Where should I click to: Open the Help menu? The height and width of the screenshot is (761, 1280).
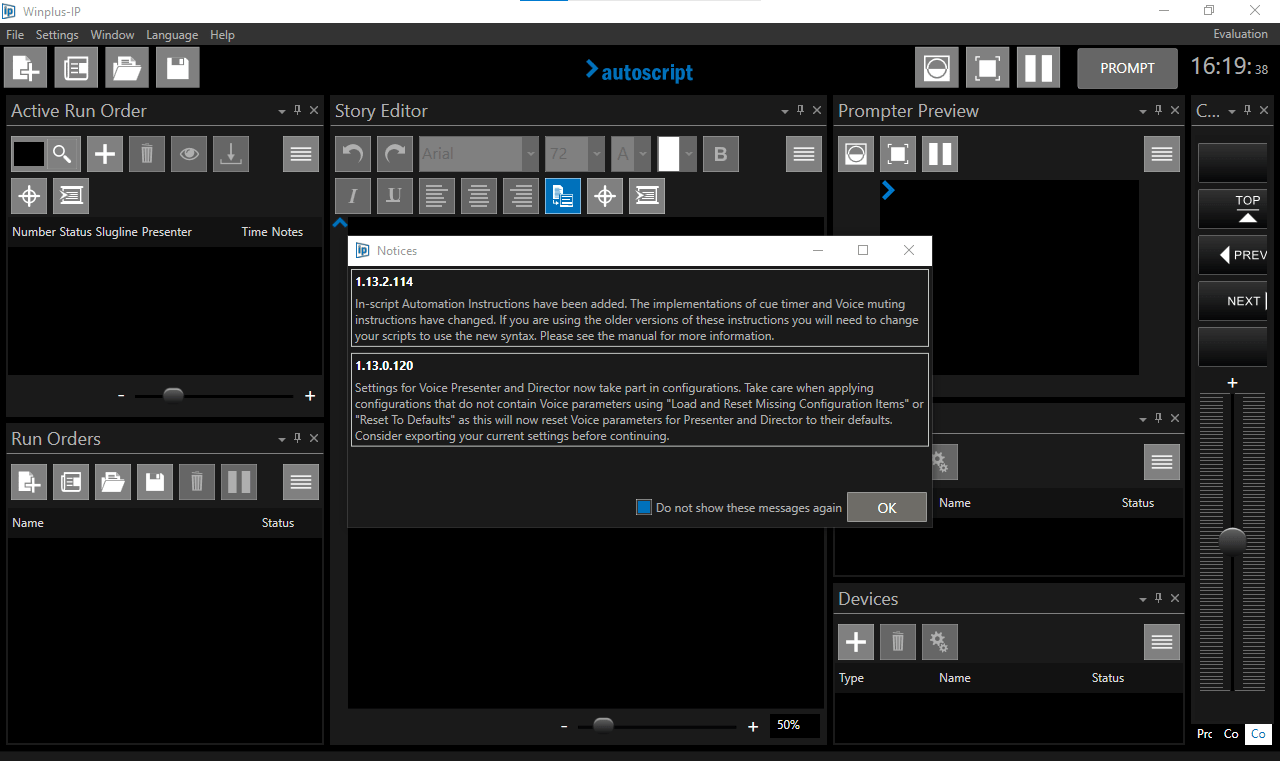[x=222, y=34]
